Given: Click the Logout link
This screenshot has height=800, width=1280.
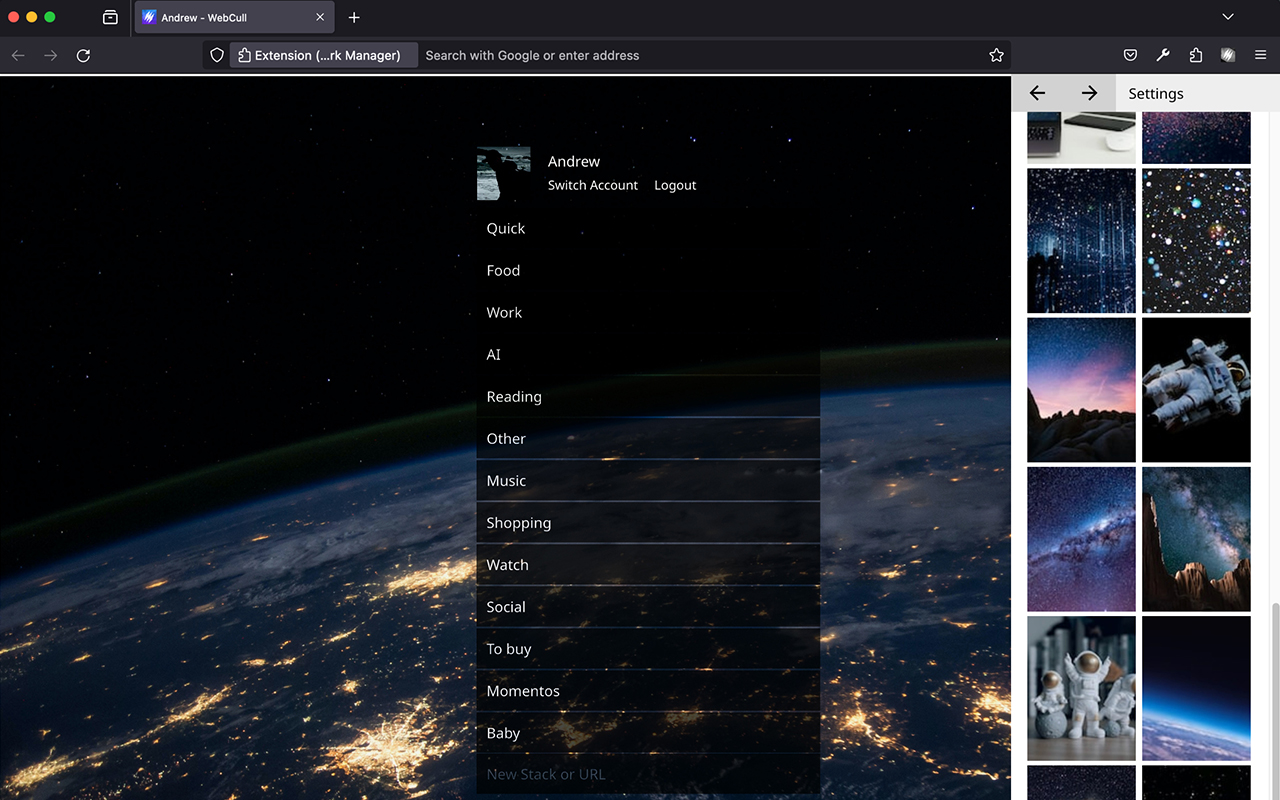Looking at the screenshot, I should pyautogui.click(x=675, y=185).
